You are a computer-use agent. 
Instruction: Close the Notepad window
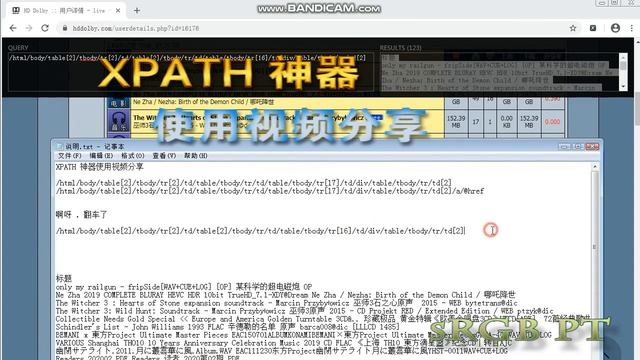(592, 146)
